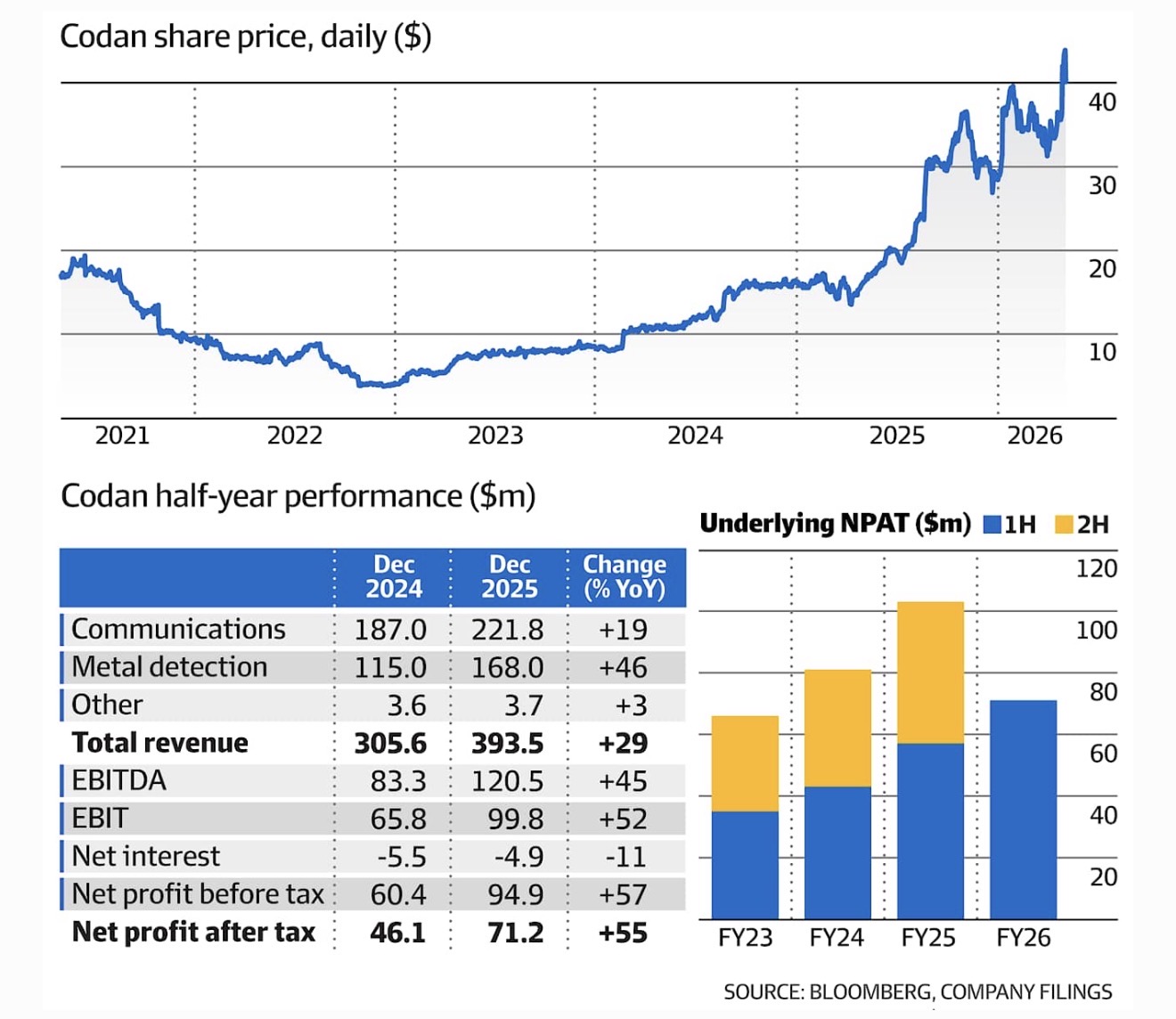Click the yellow 2H segment of the FY24 bar
This screenshot has height=1019, width=1176.
837,728
